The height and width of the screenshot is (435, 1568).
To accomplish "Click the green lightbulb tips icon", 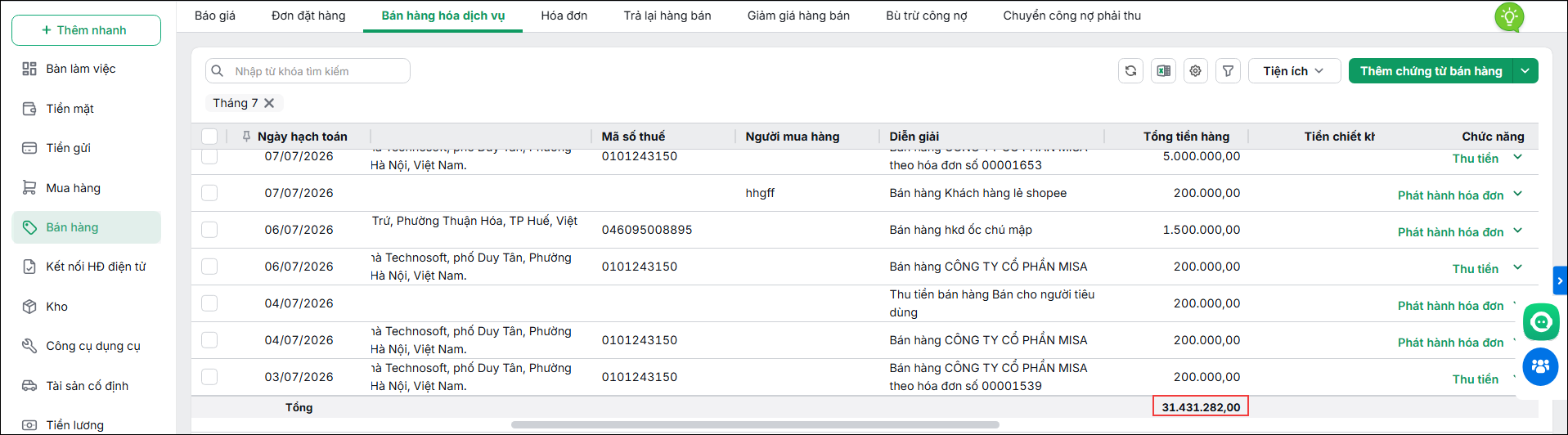I will tap(1509, 16).
